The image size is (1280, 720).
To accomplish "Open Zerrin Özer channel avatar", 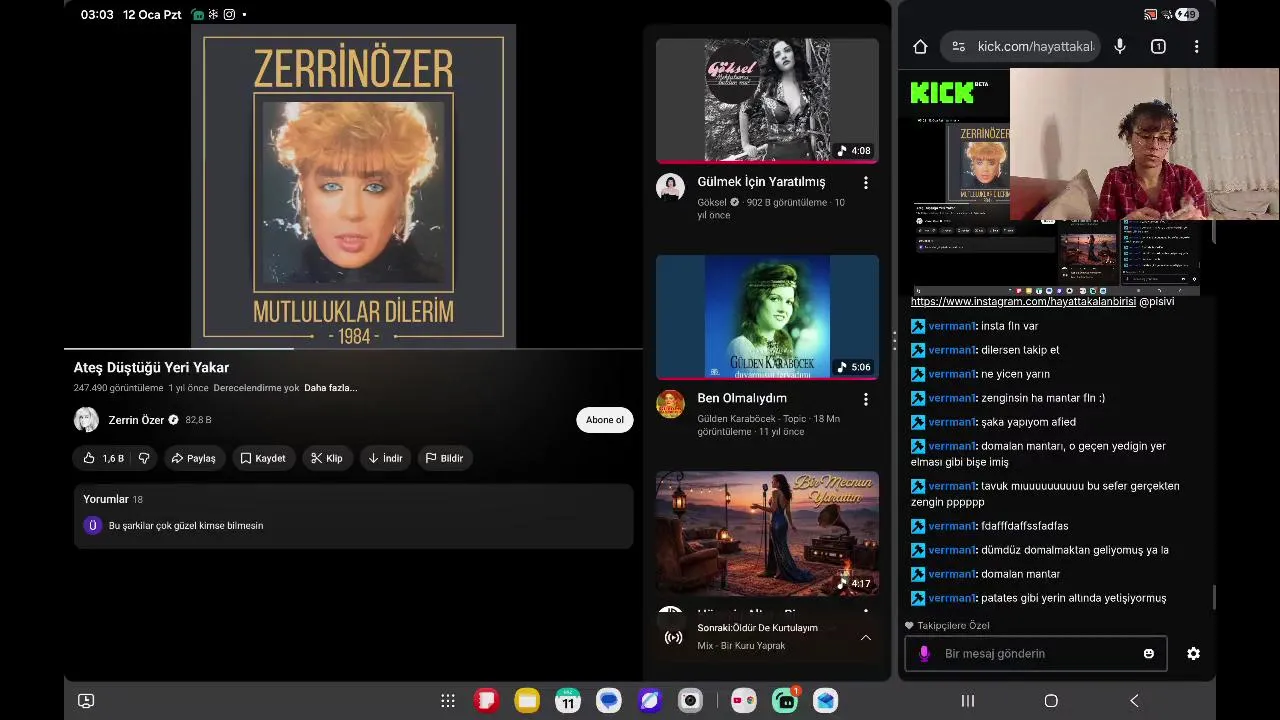I will tap(87, 420).
